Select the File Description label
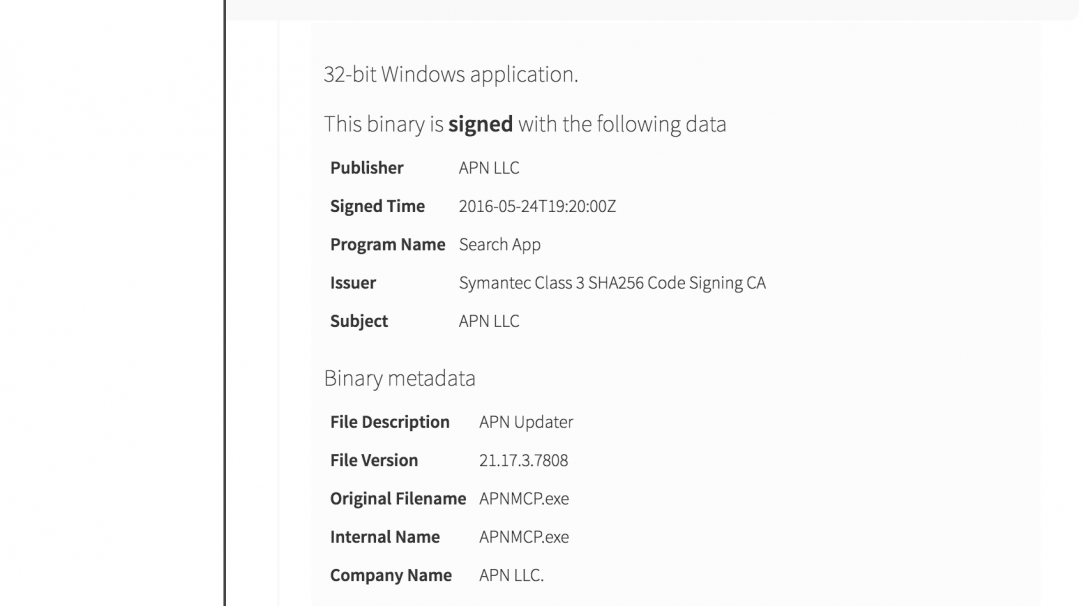 click(x=390, y=422)
